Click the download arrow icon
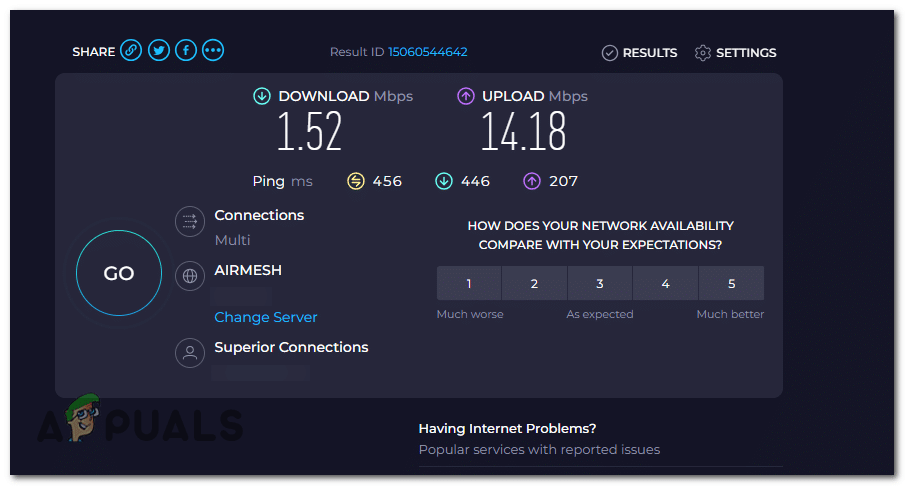This screenshot has height=486, width=905. click(x=262, y=96)
